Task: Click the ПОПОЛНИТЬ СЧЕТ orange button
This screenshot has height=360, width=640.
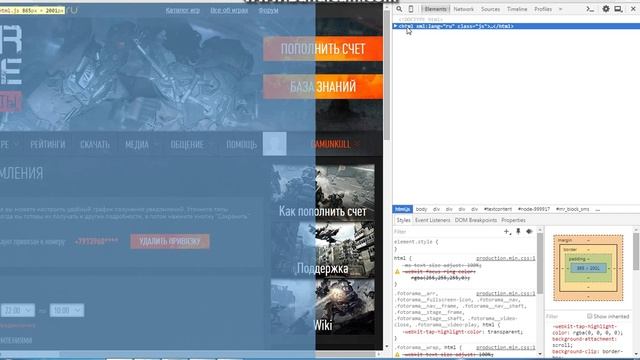Action: [x=323, y=49]
